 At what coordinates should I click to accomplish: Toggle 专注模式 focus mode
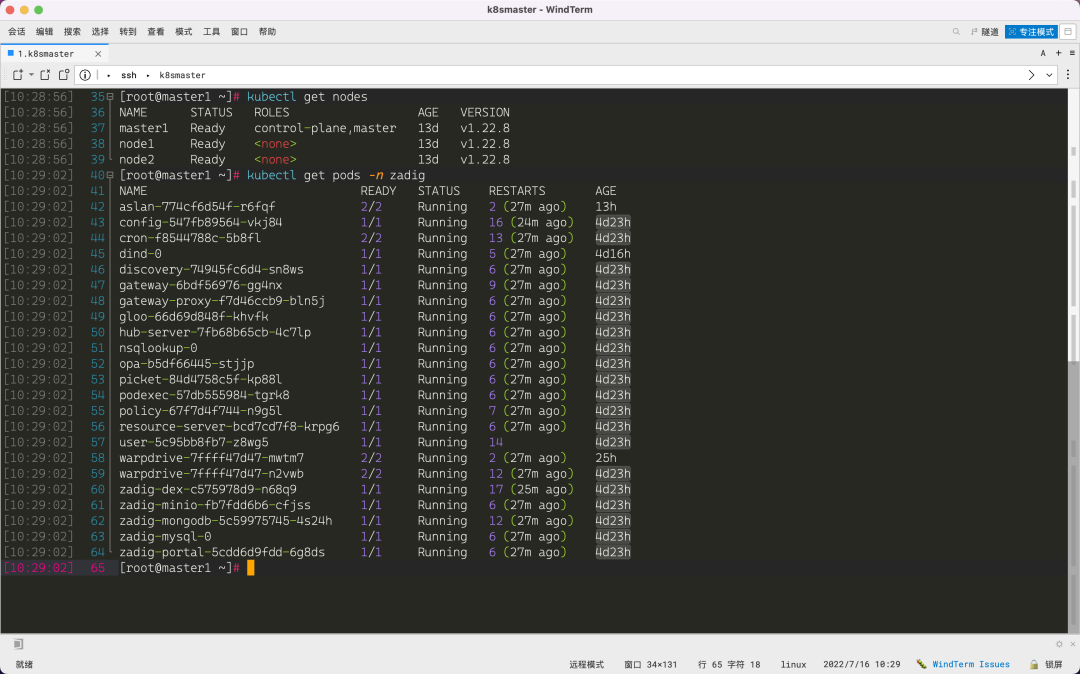coord(1029,31)
